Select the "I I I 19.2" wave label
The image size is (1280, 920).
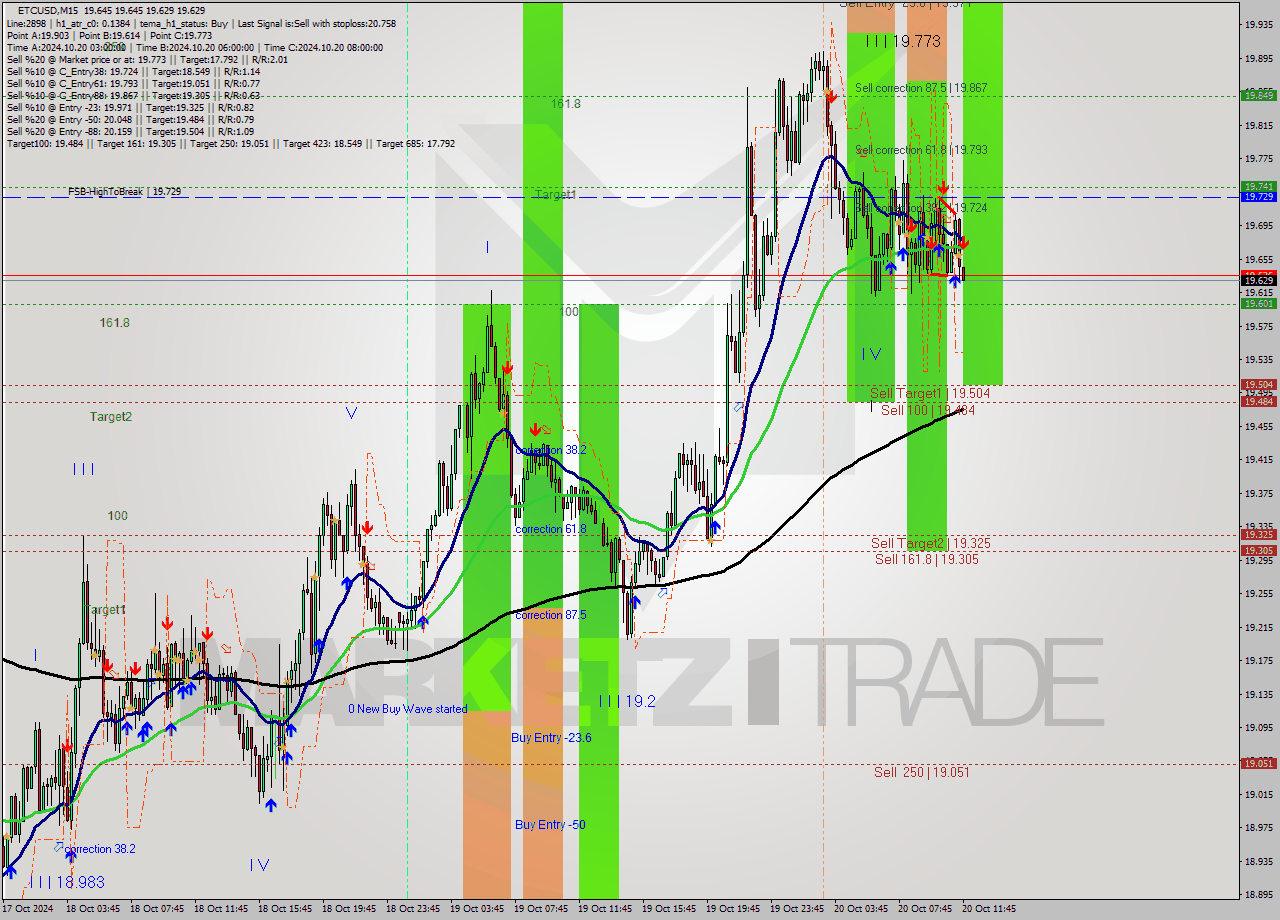coord(627,702)
